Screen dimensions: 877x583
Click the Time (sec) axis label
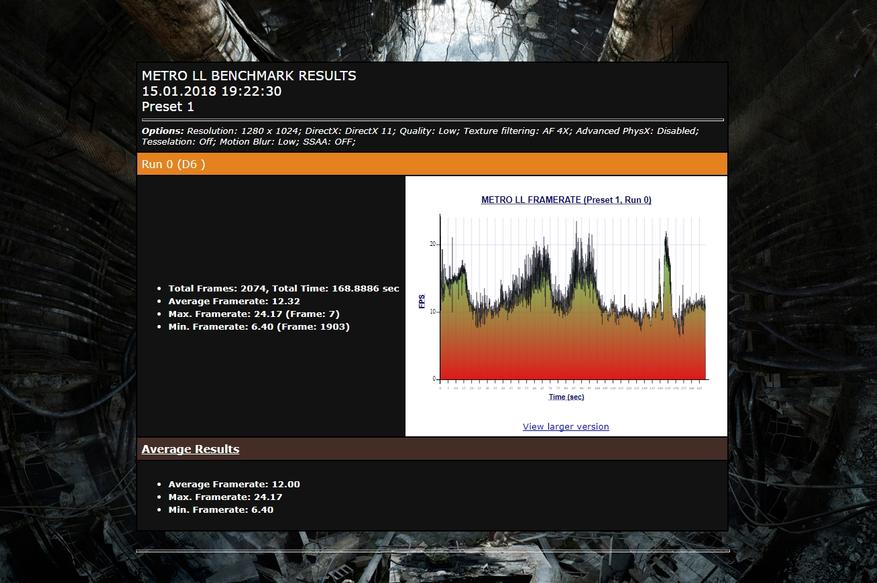coord(565,397)
